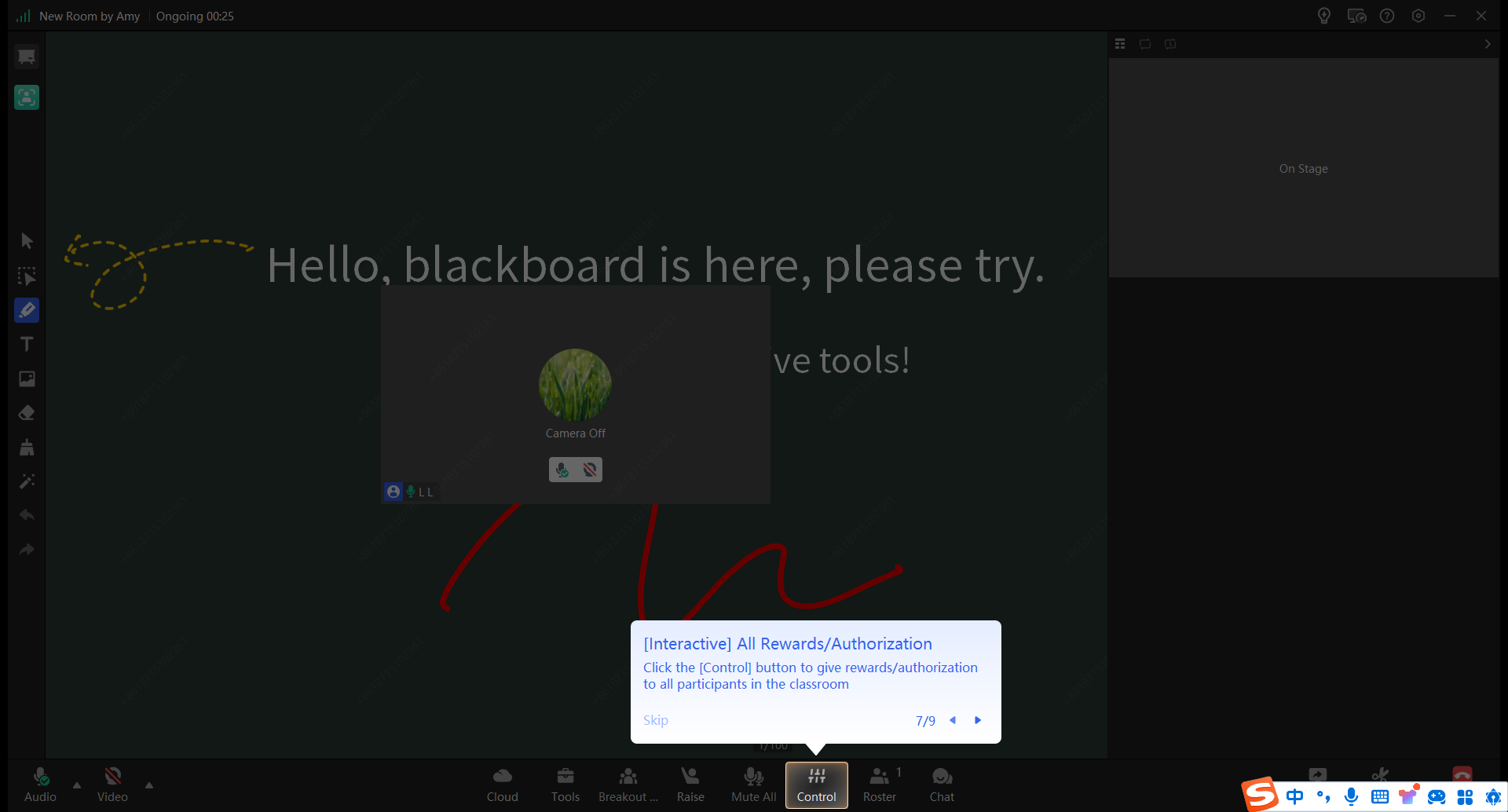Select the laser pointer wand tool

[27, 481]
